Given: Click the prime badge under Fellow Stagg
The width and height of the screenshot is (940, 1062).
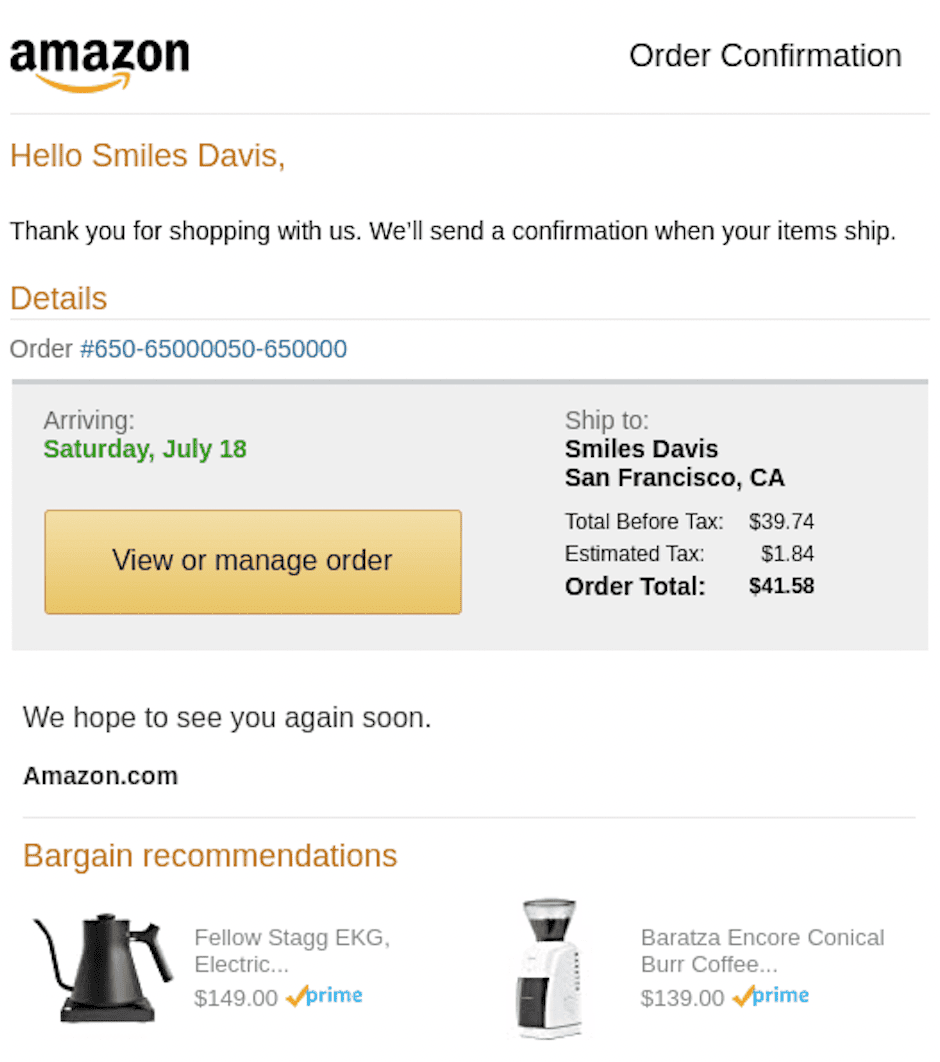Looking at the screenshot, I should (325, 996).
